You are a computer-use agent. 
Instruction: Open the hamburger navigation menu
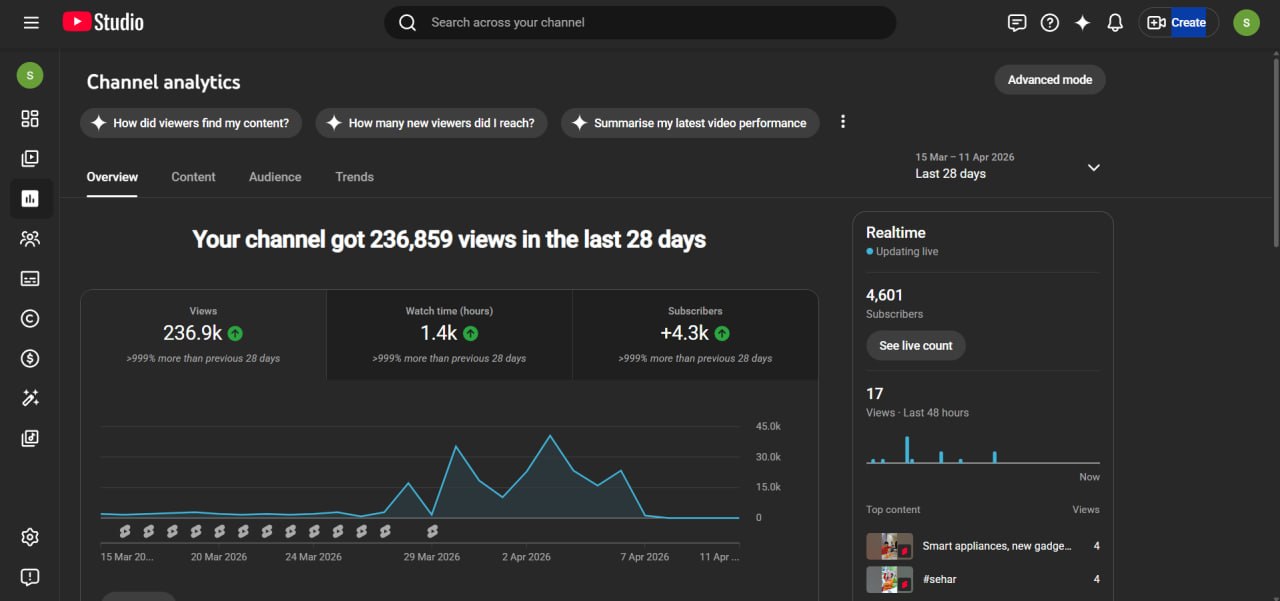[x=31, y=22]
